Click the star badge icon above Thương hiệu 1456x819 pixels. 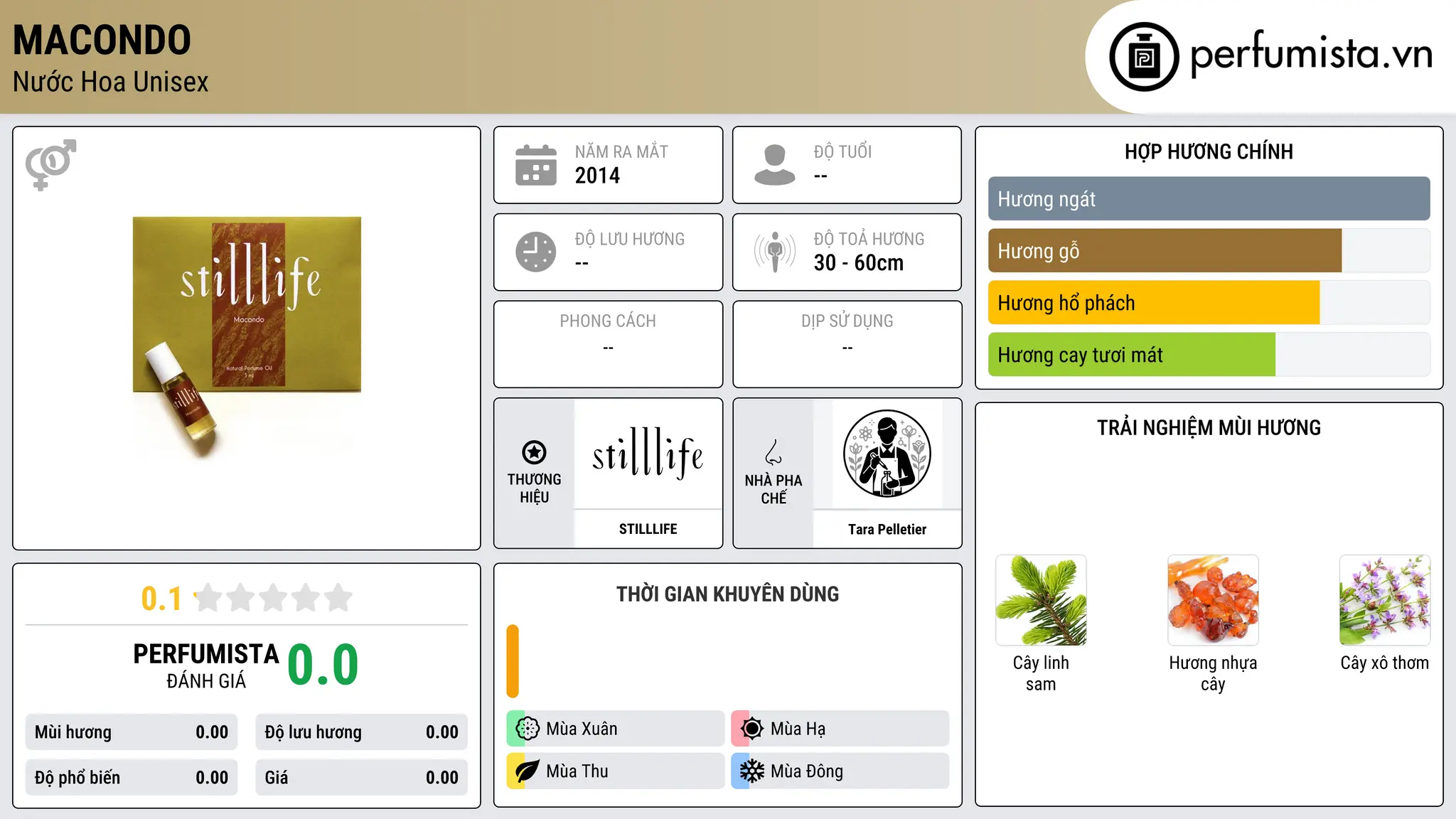(534, 452)
